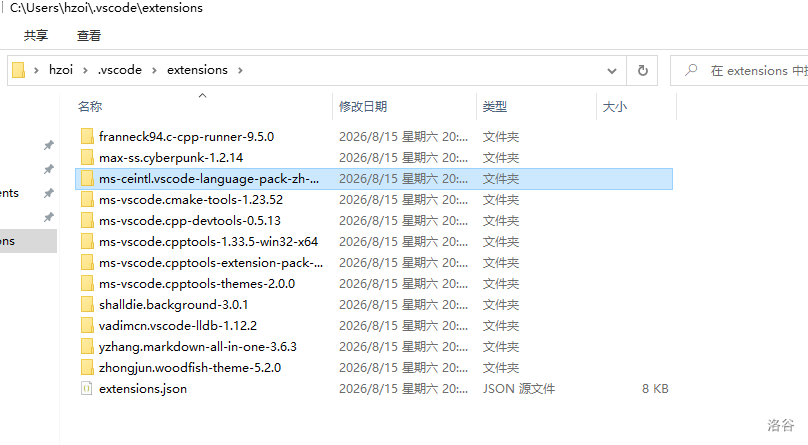808x445 pixels.
Task: Select ms-vscode.cpptools-themes-2.0.0 name
Action: pos(197,284)
